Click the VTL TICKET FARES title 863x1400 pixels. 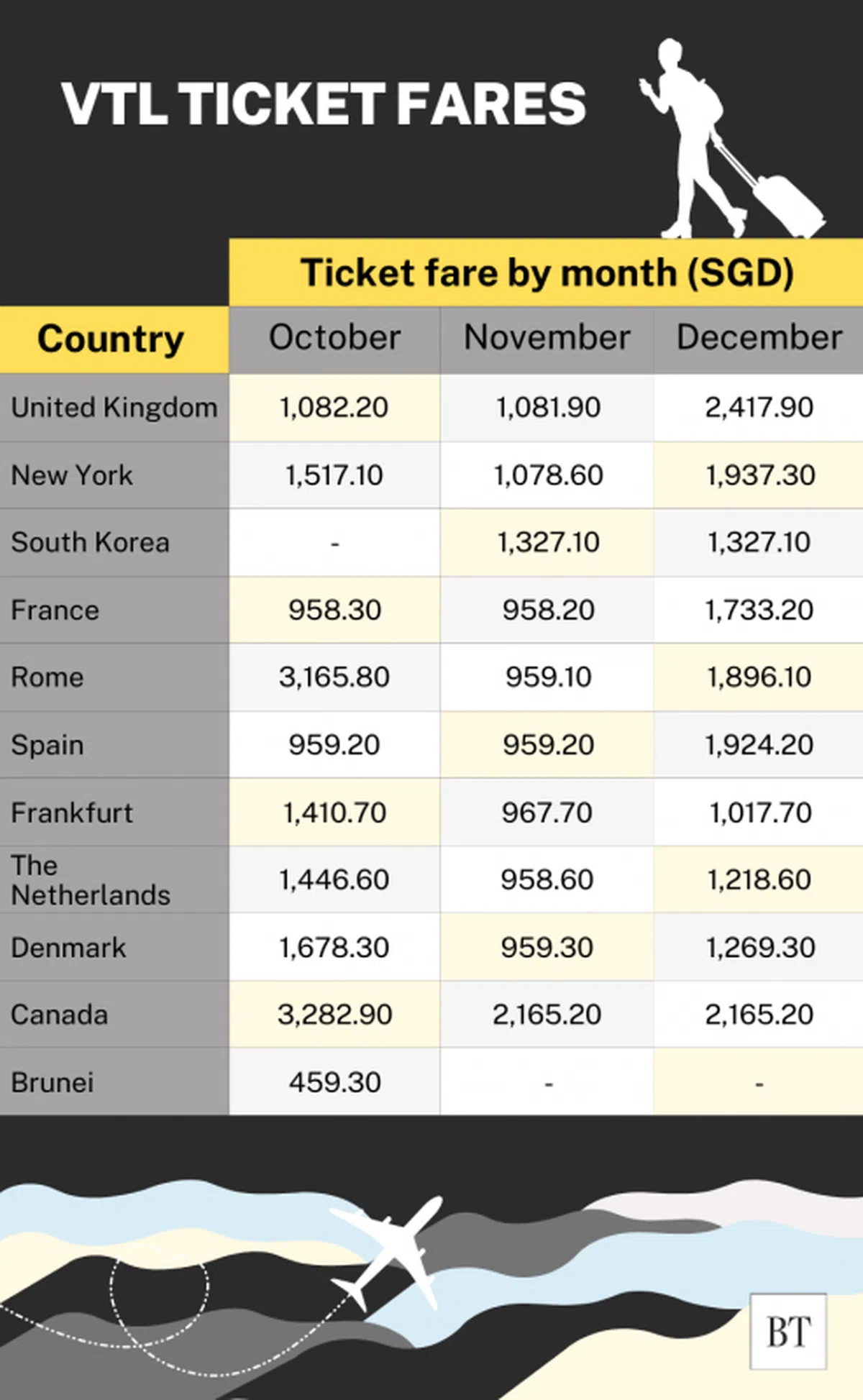tap(324, 104)
